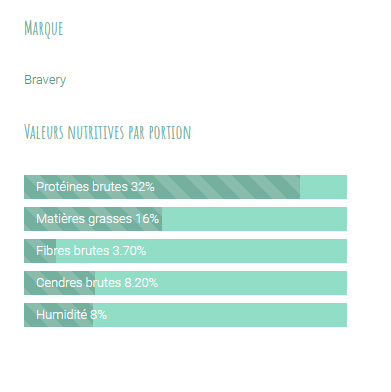
Task: Click the Fibres brutes 3.70% label text
Action: (x=91, y=251)
